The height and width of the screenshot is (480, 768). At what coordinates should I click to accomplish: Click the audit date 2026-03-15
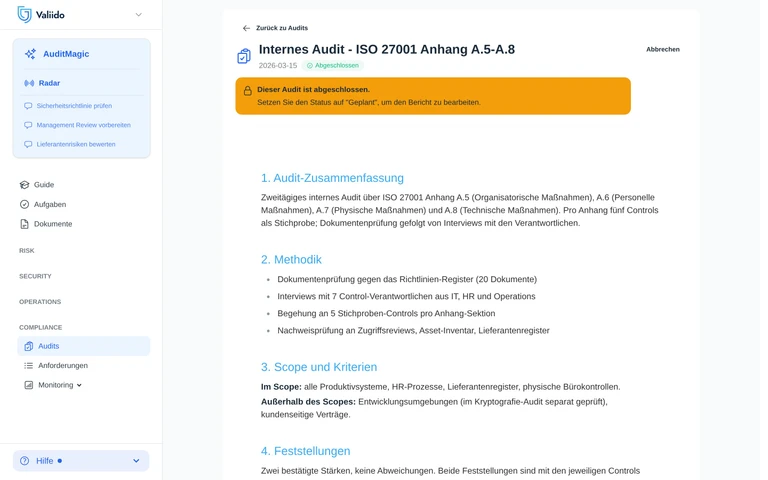click(x=278, y=66)
